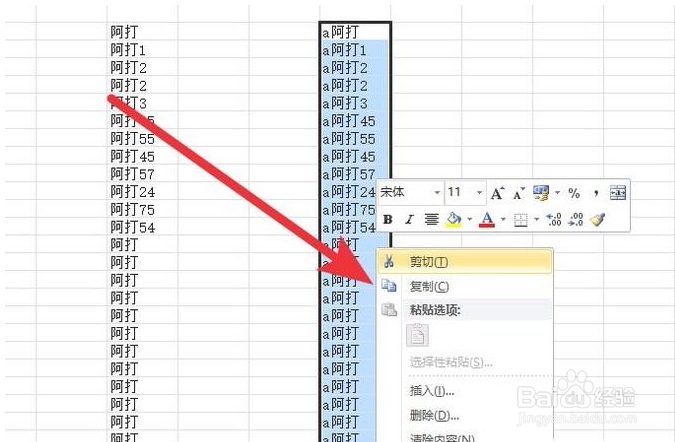Image resolution: width=675 pixels, height=442 pixels.
Task: Choose 复制(C) from context menu
Action: pos(465,286)
